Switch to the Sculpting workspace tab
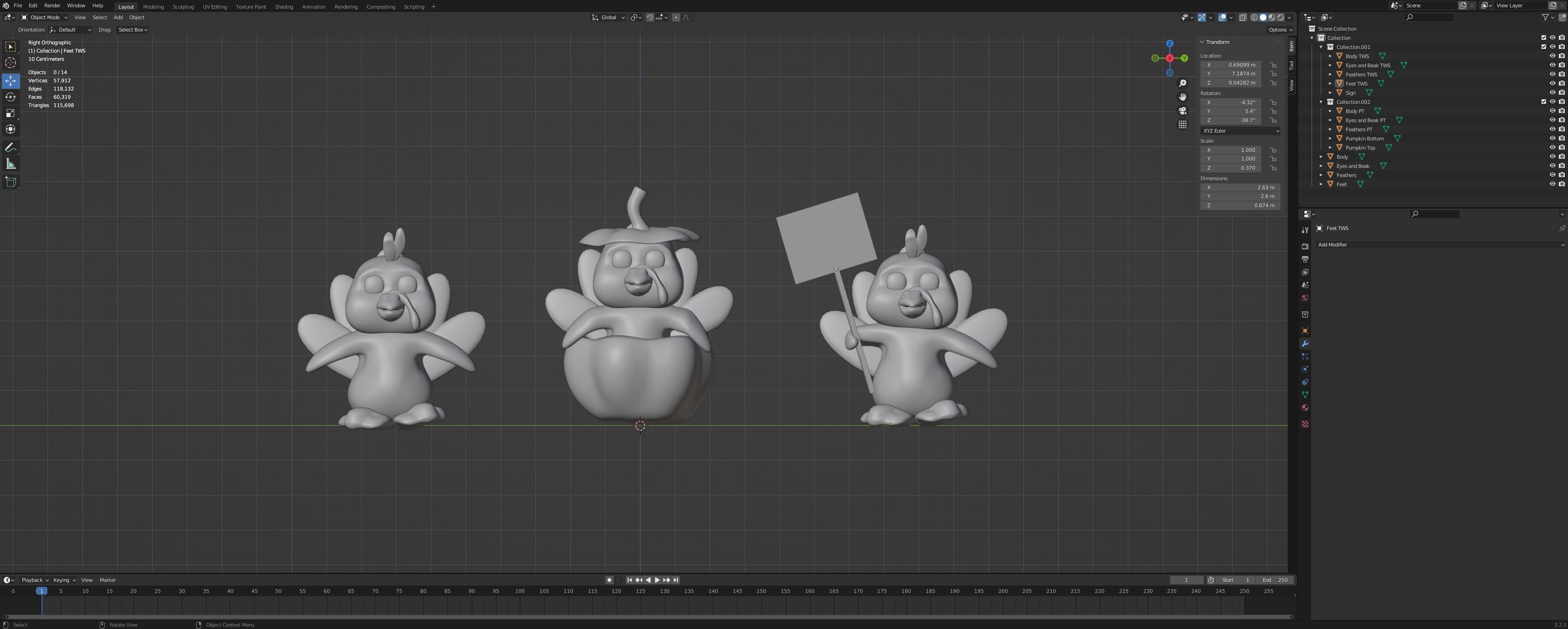 pos(182,7)
